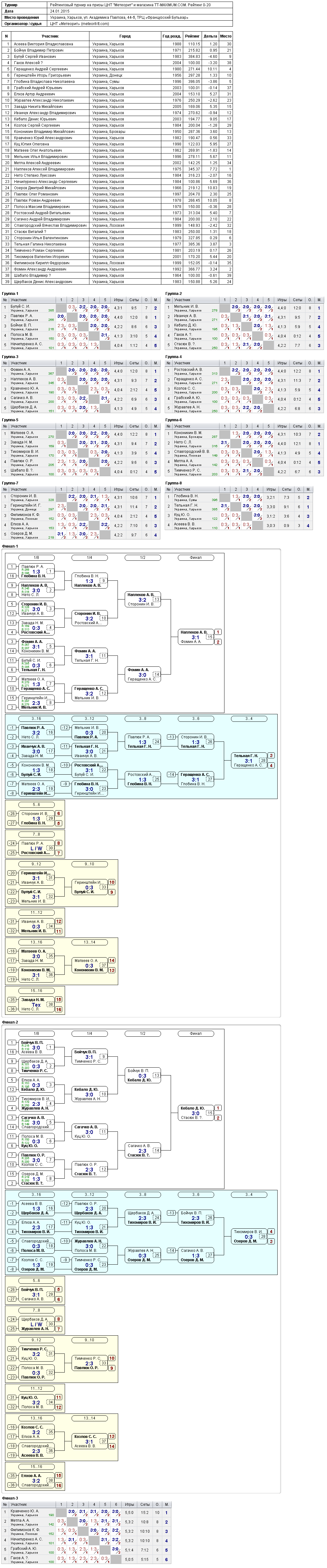
Task: Select participant row Щербаков Денис Александрович
Action: (x=118, y=281)
